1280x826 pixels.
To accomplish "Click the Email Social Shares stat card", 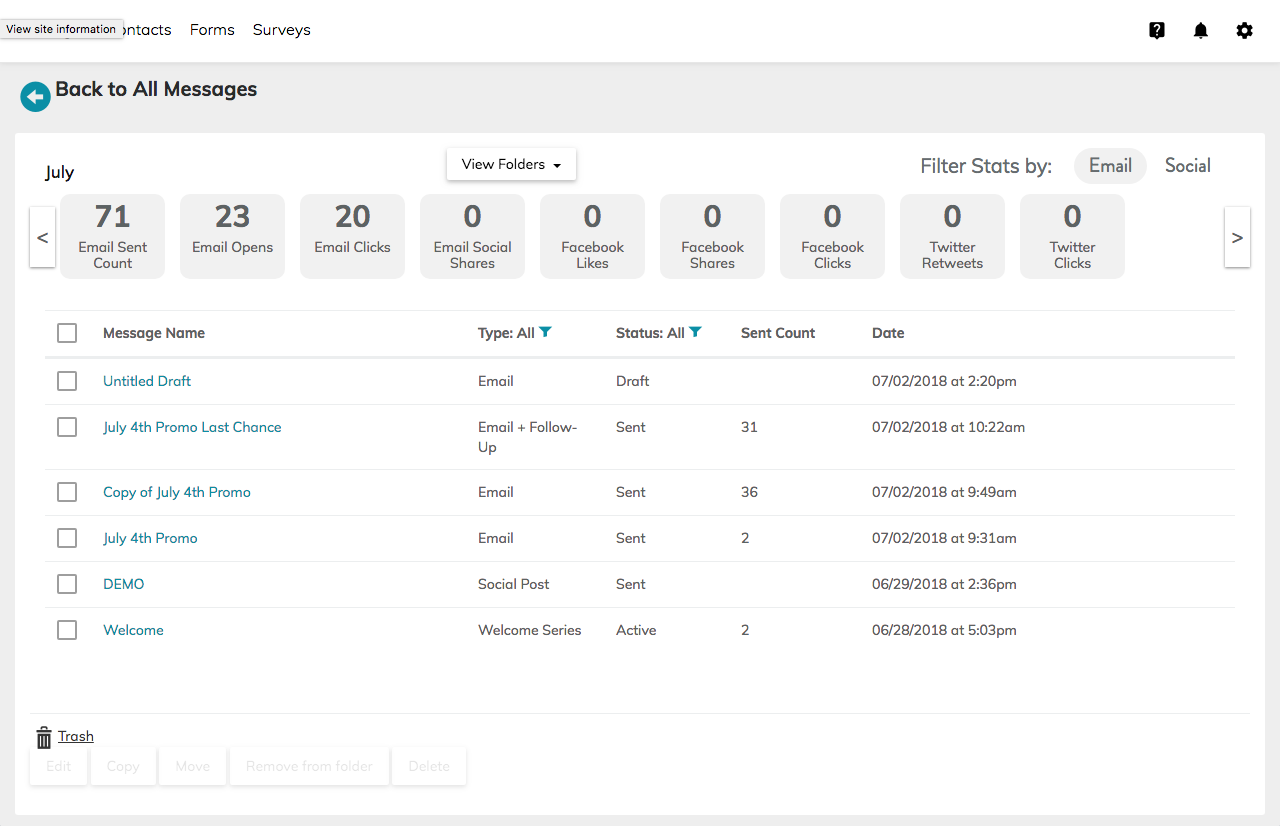I will (472, 236).
